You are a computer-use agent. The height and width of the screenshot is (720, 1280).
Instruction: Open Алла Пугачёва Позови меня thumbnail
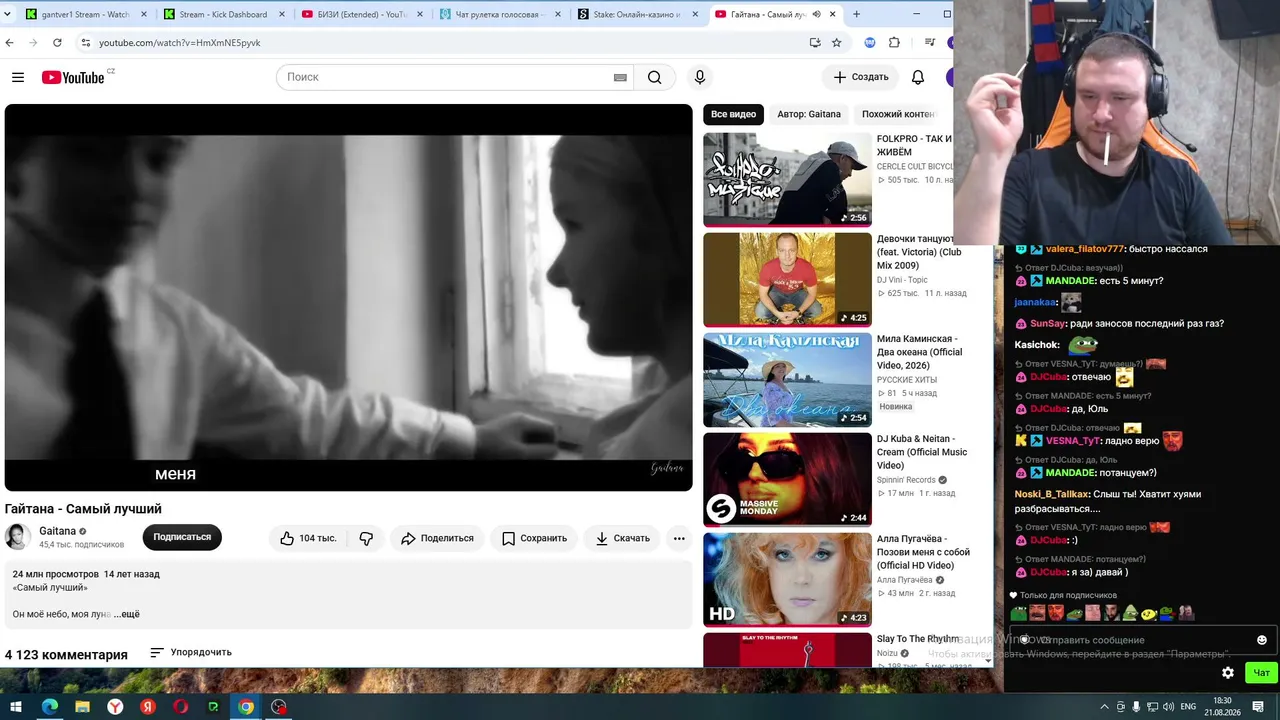[787, 580]
